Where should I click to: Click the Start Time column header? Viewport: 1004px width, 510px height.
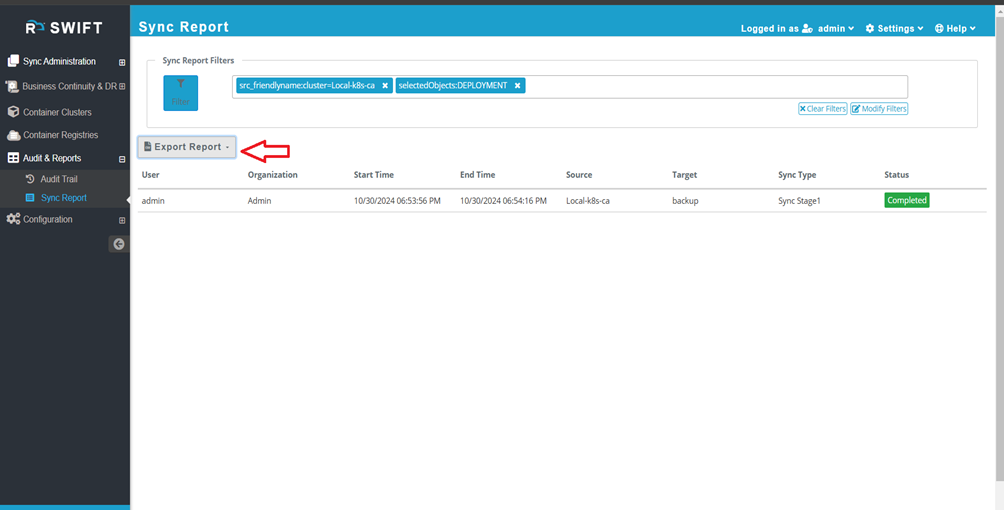[x=374, y=175]
